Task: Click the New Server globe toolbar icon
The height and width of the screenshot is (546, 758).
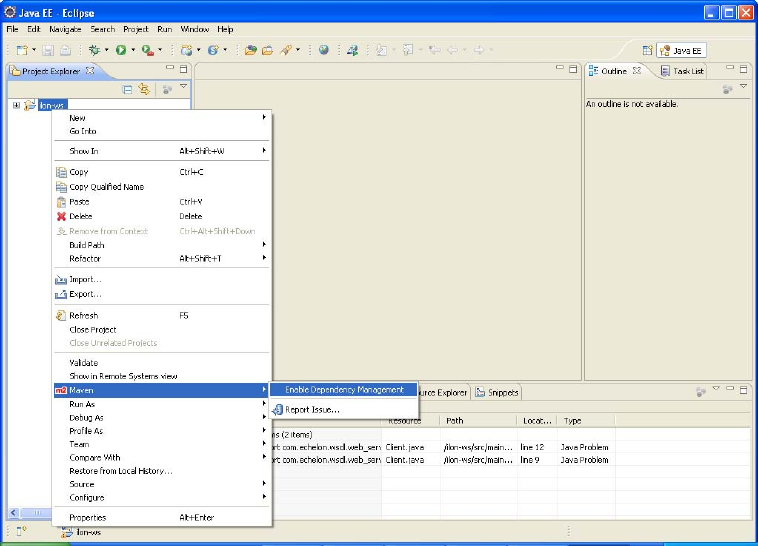Action: (x=186, y=50)
